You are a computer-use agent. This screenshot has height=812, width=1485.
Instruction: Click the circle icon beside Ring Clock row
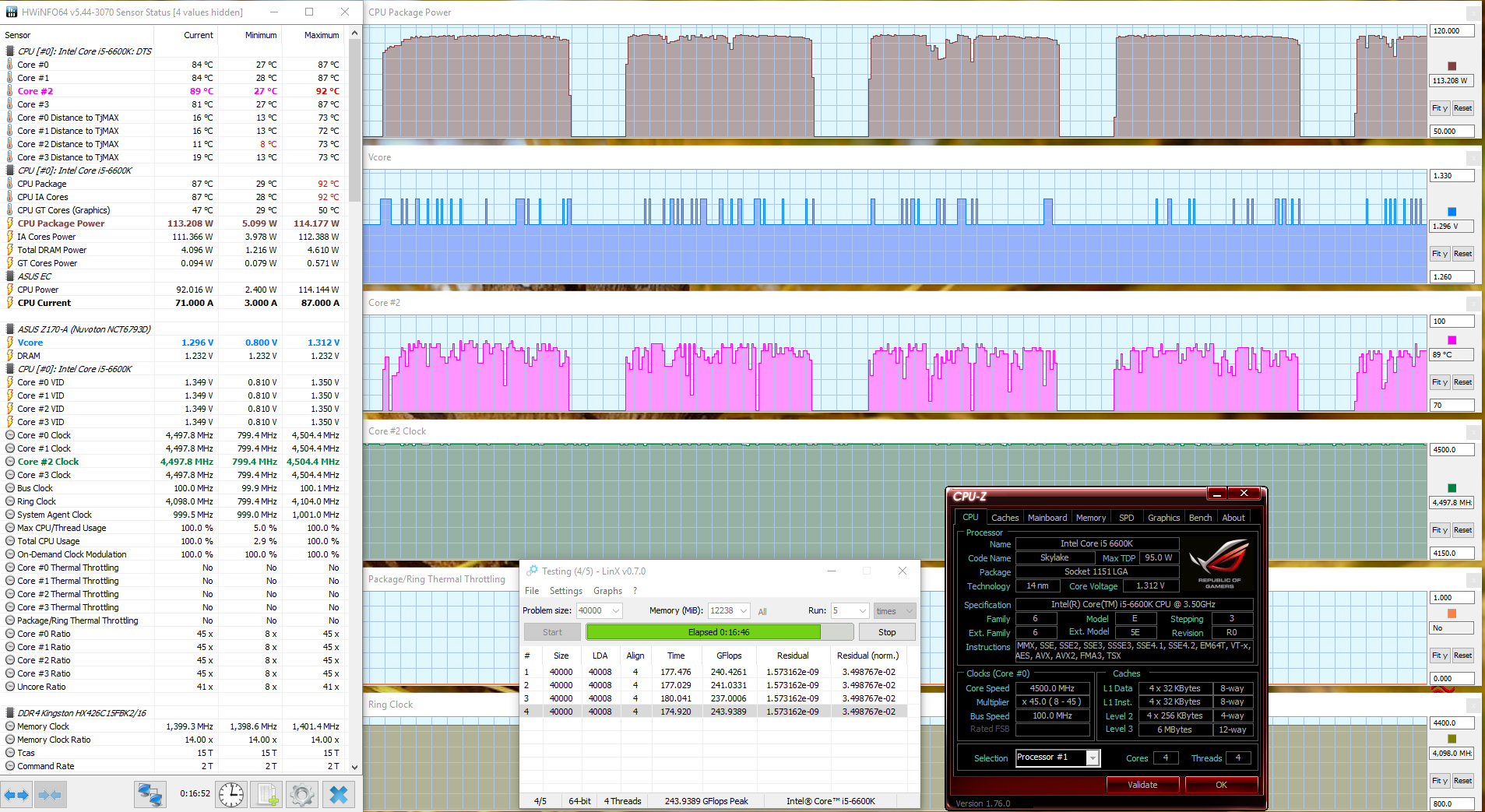[10, 501]
